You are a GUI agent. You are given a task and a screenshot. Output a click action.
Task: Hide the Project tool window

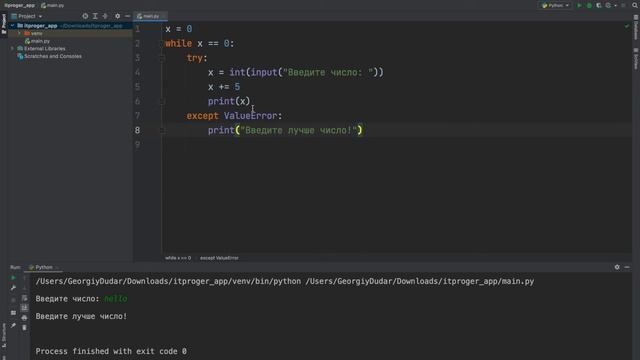click(127, 16)
